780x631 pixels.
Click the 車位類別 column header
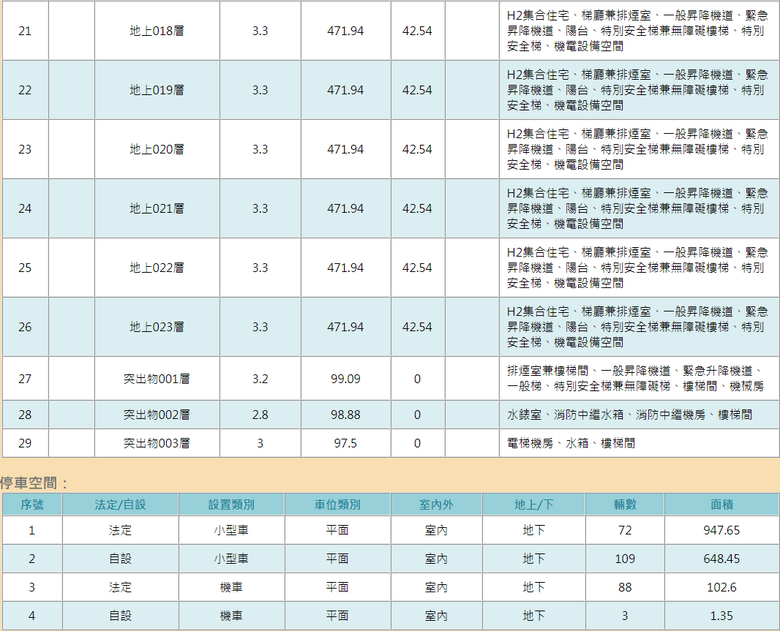pyautogui.click(x=337, y=505)
